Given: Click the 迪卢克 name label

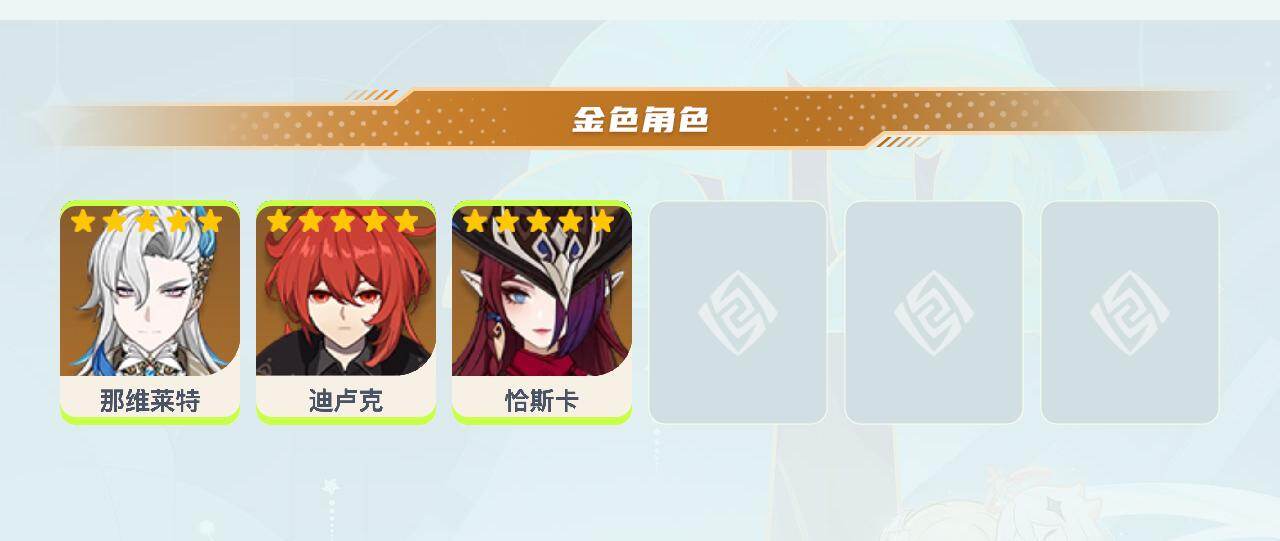Looking at the screenshot, I should 346,401.
